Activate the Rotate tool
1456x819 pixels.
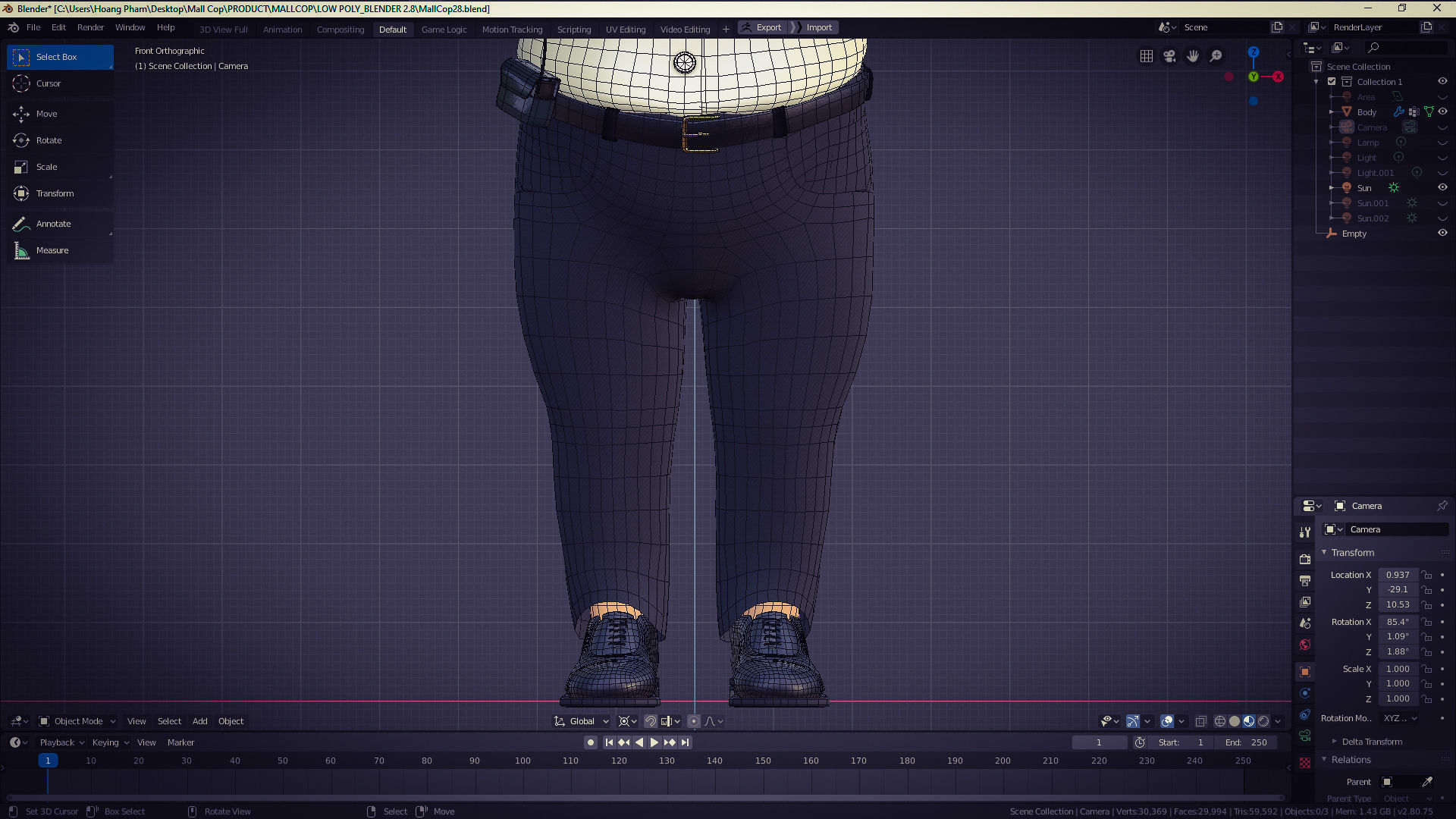point(49,140)
